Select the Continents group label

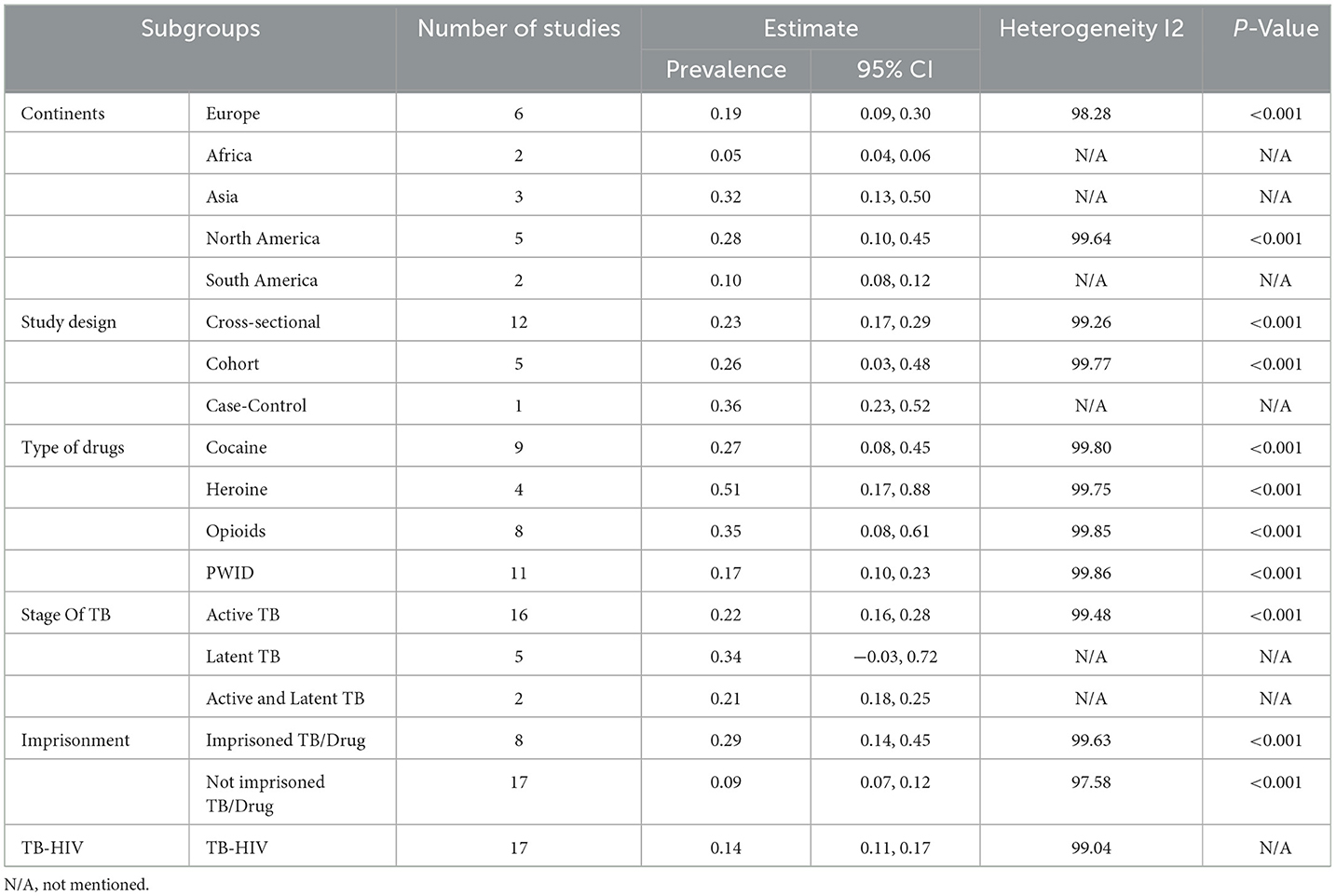[x=63, y=114]
